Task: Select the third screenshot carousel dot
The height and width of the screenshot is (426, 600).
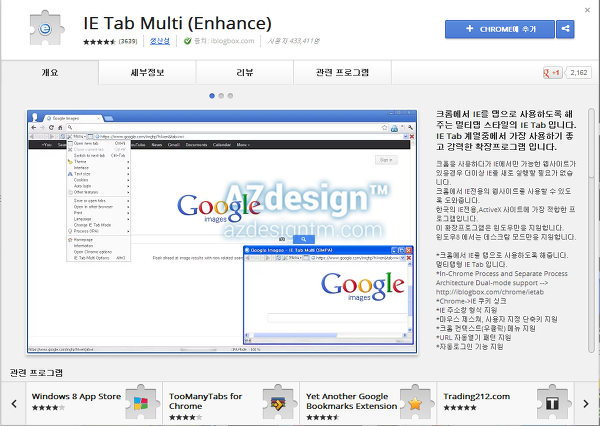Action: click(x=230, y=96)
